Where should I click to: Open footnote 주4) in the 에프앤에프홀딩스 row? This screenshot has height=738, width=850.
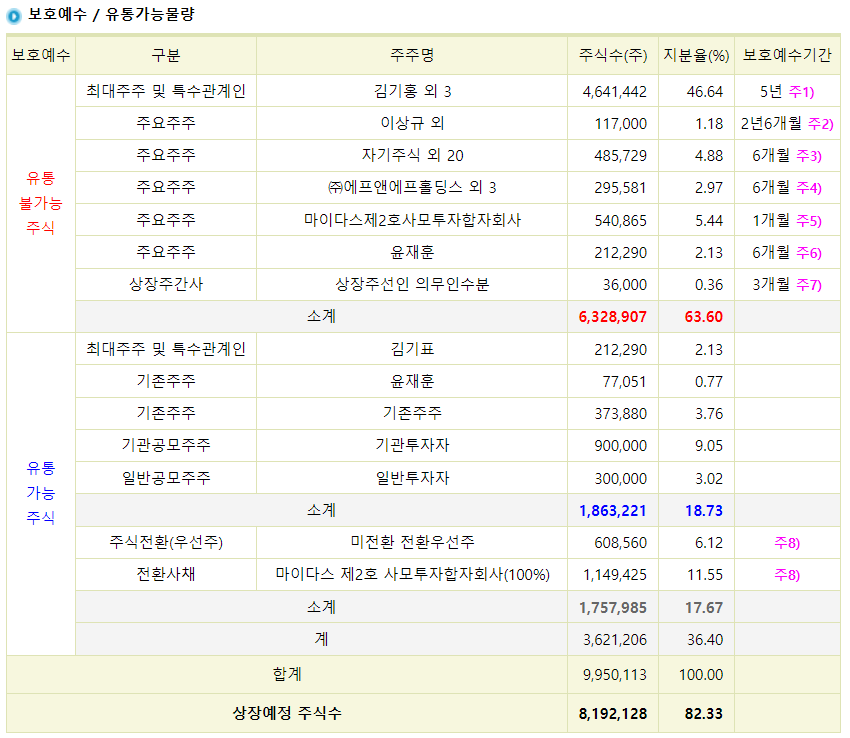pos(809,188)
